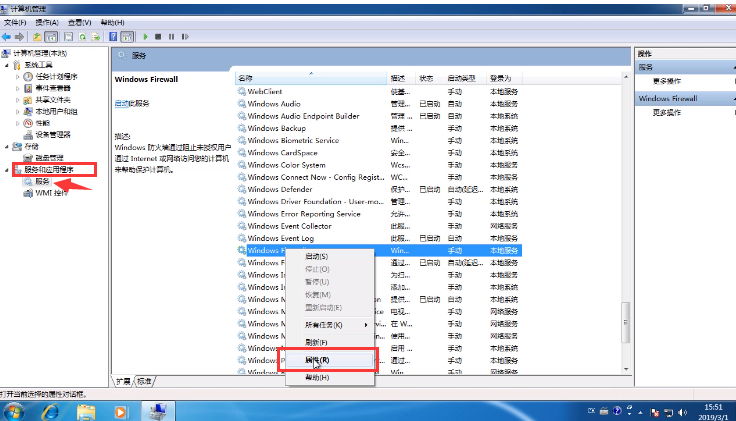Click the Restart service toolbar icon
Image resolution: width=736 pixels, height=421 pixels.
click(185, 37)
